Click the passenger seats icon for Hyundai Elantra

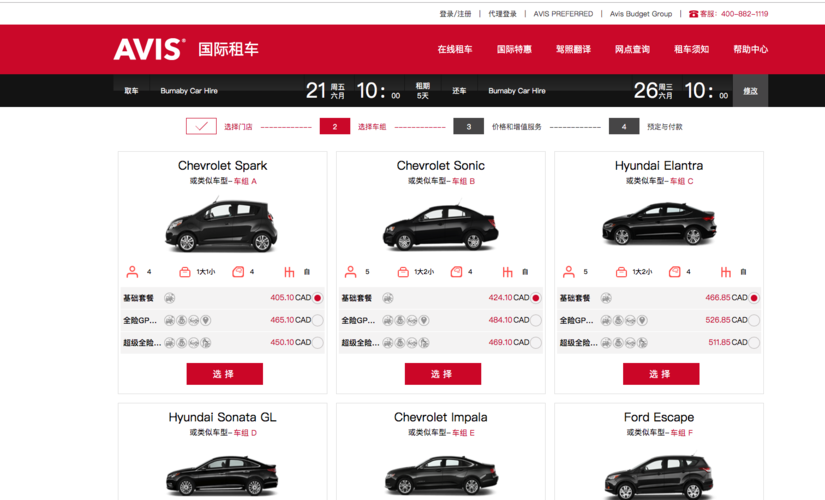(x=569, y=272)
